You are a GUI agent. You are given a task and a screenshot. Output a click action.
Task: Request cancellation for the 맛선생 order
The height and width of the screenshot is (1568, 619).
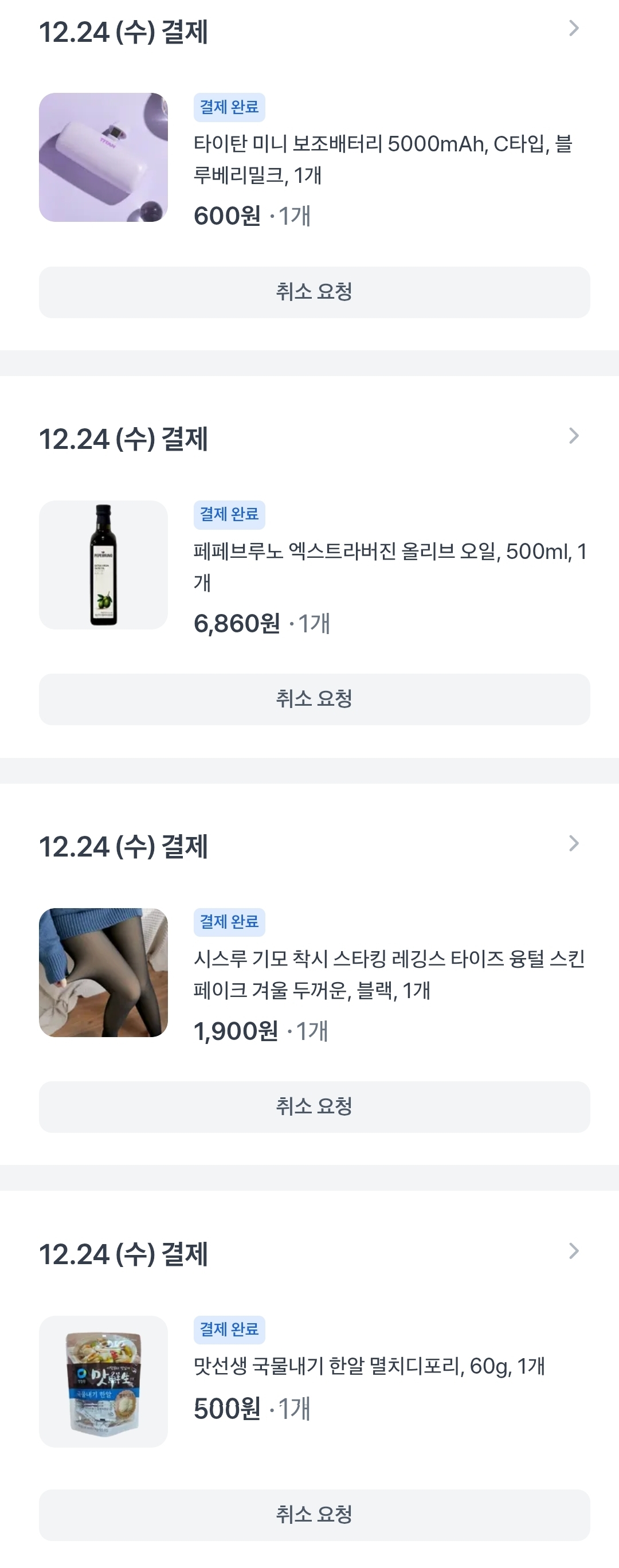(x=314, y=1515)
